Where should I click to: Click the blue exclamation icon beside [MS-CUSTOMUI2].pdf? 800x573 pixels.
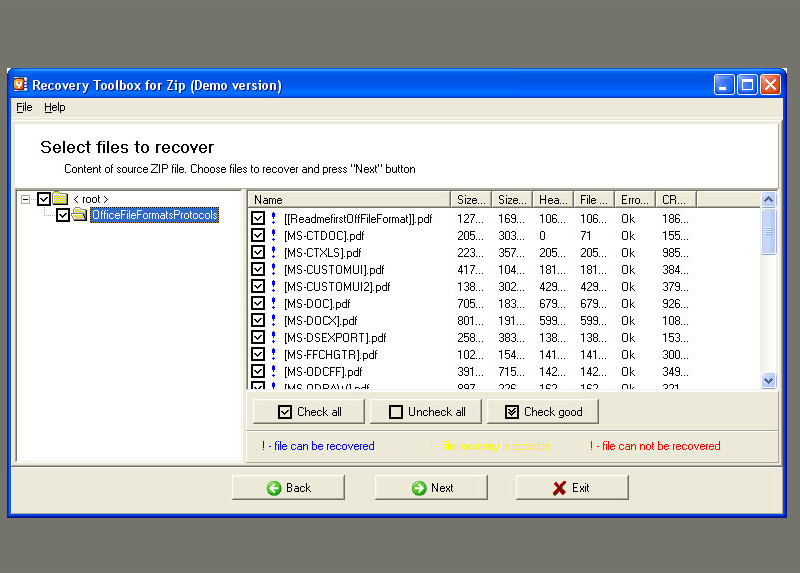273,286
